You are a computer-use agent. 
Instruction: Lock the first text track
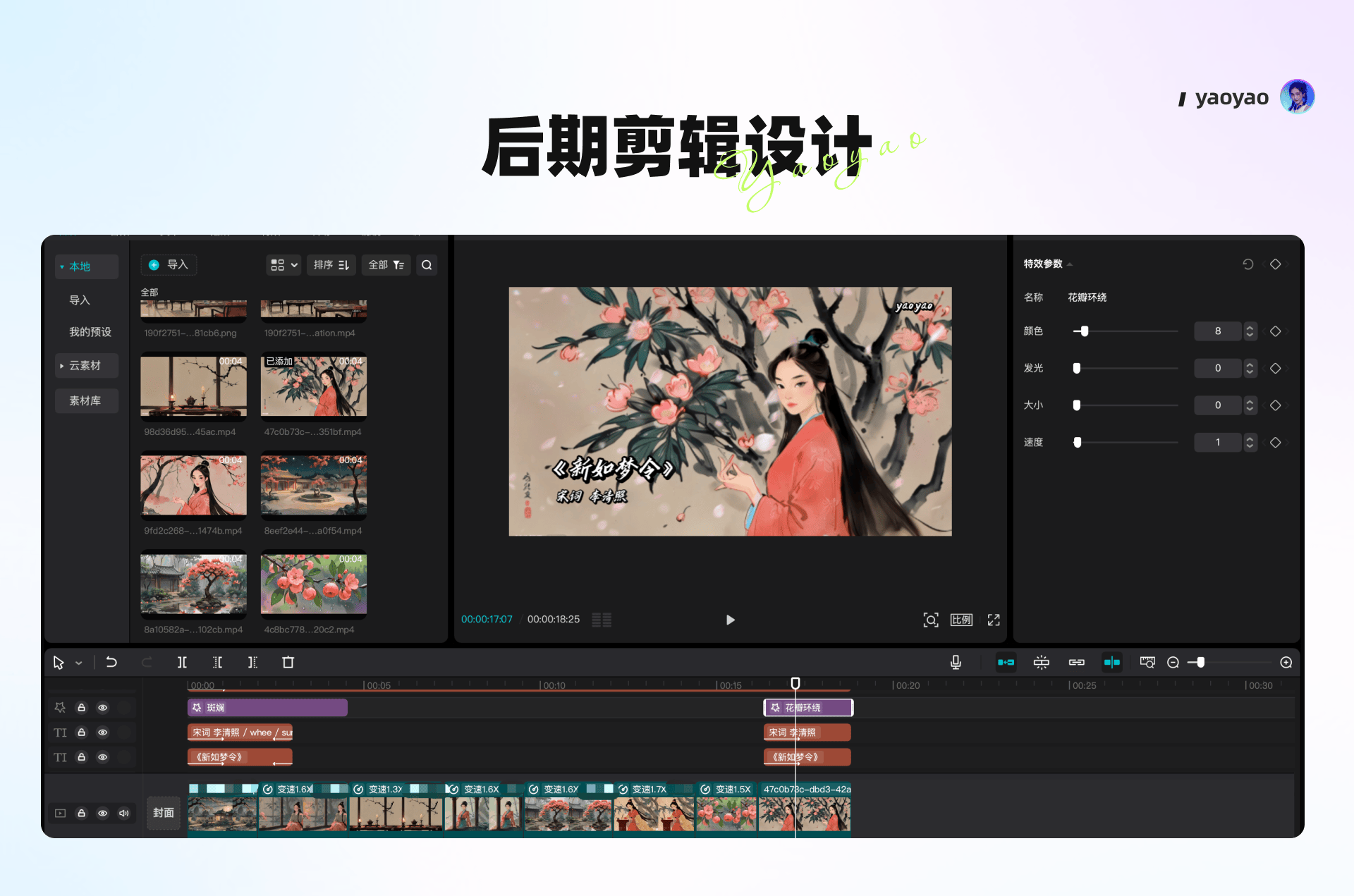(82, 732)
